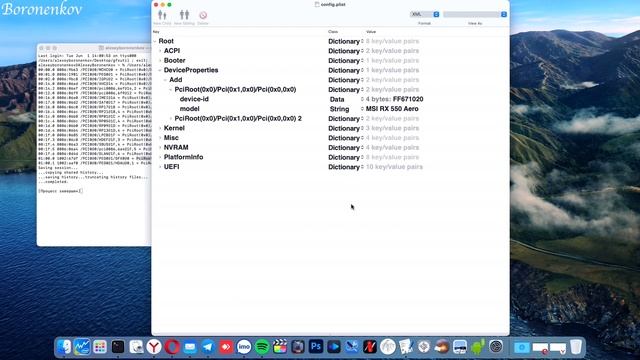640x360 pixels.
Task: Select the device-id key row
Action: pyautogui.click(x=194, y=99)
